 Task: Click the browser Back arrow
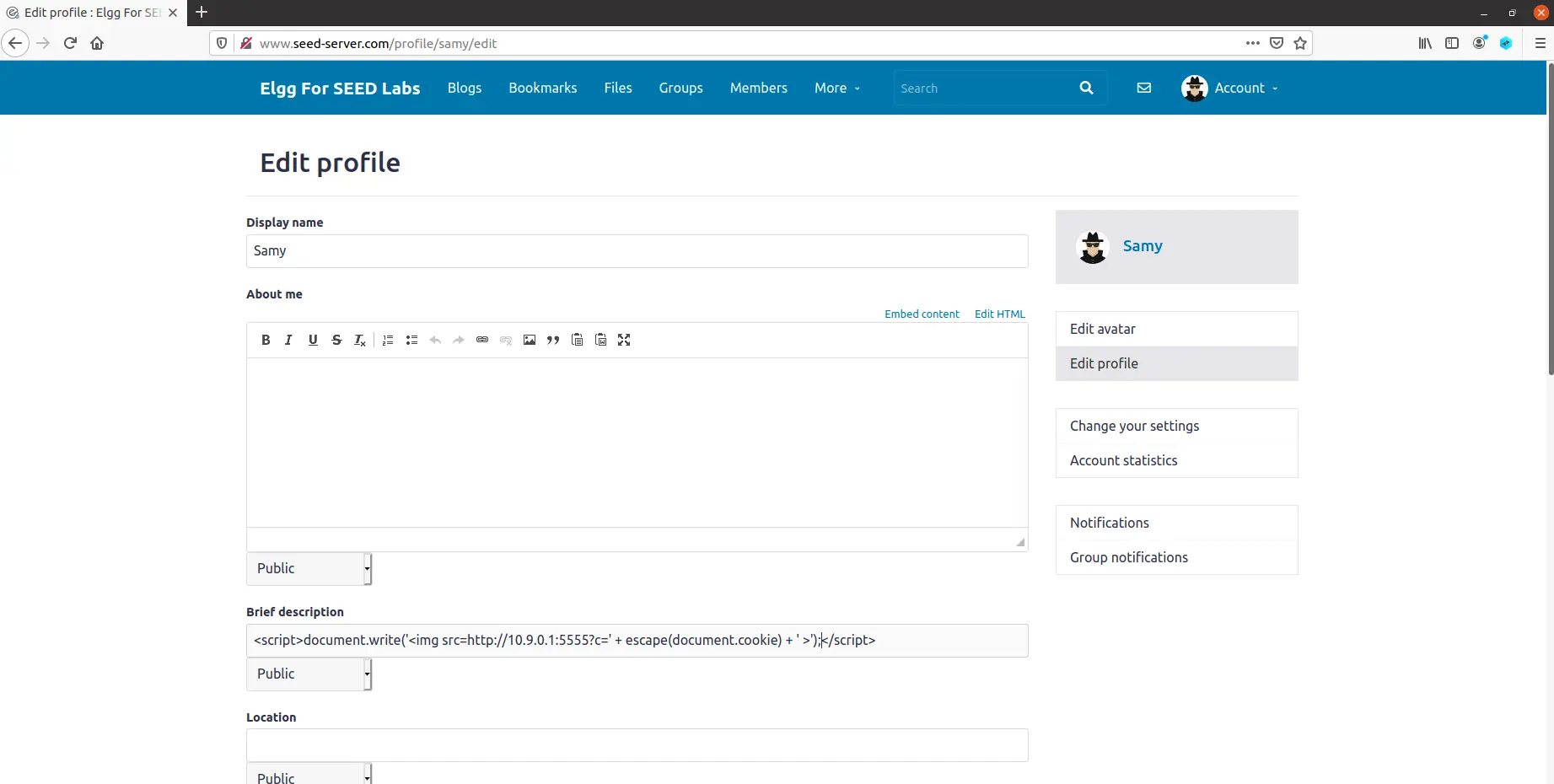click(15, 43)
